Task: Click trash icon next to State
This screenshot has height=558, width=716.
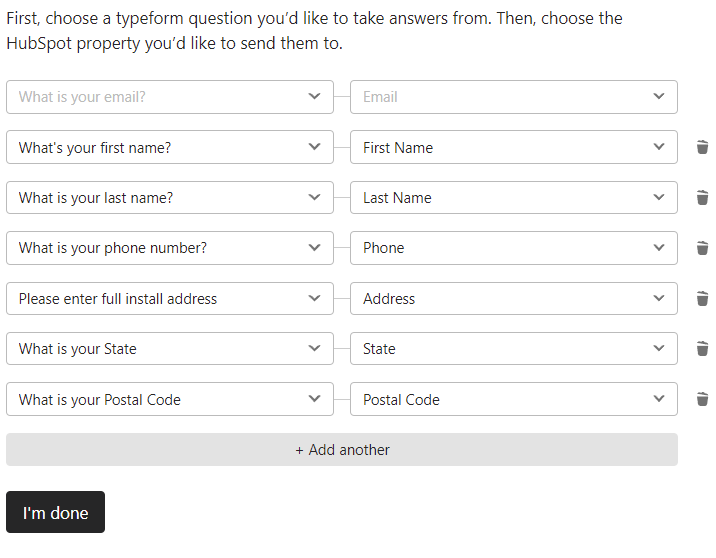Action: [702, 349]
